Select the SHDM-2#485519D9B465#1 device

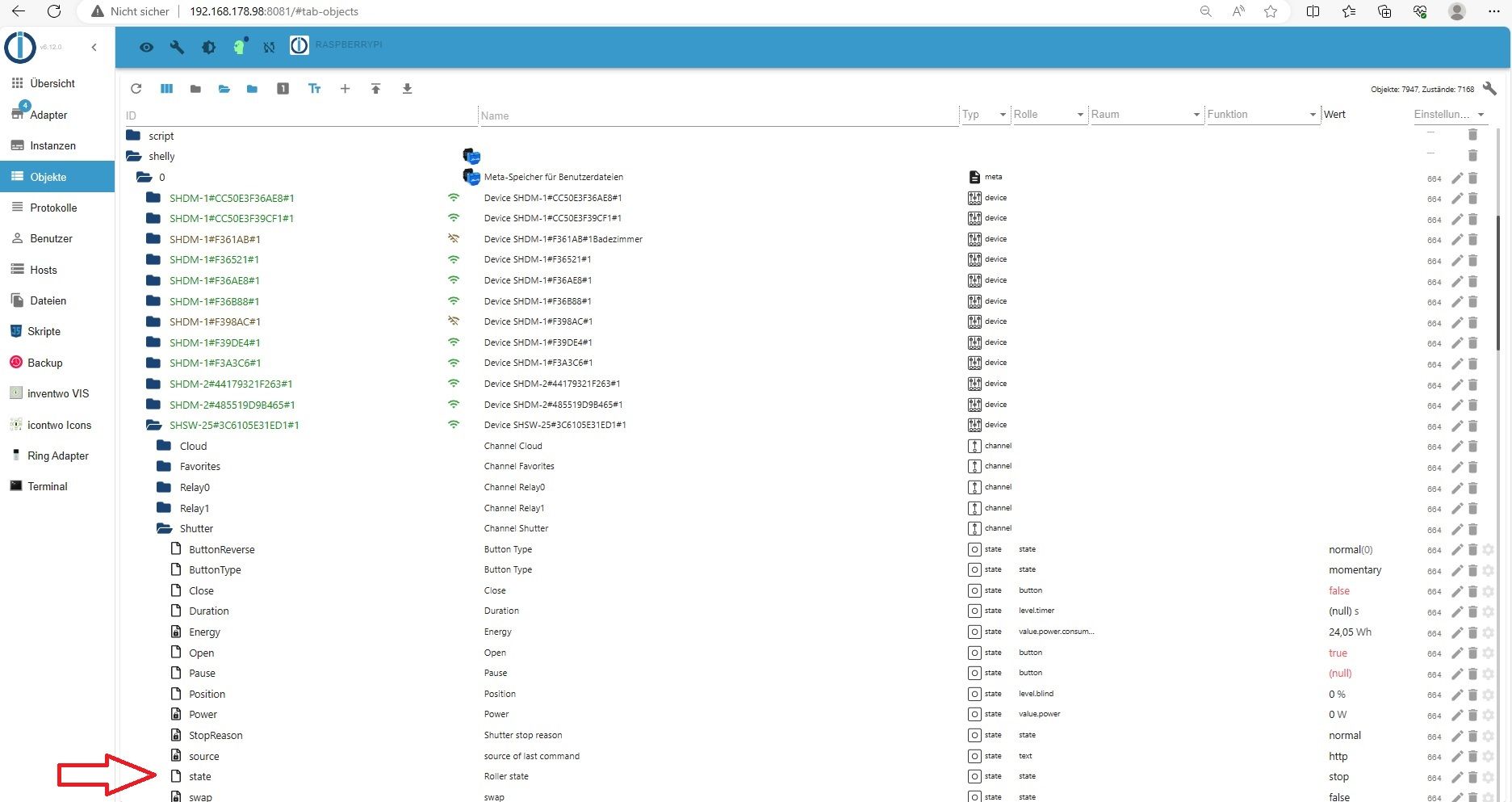click(x=232, y=405)
